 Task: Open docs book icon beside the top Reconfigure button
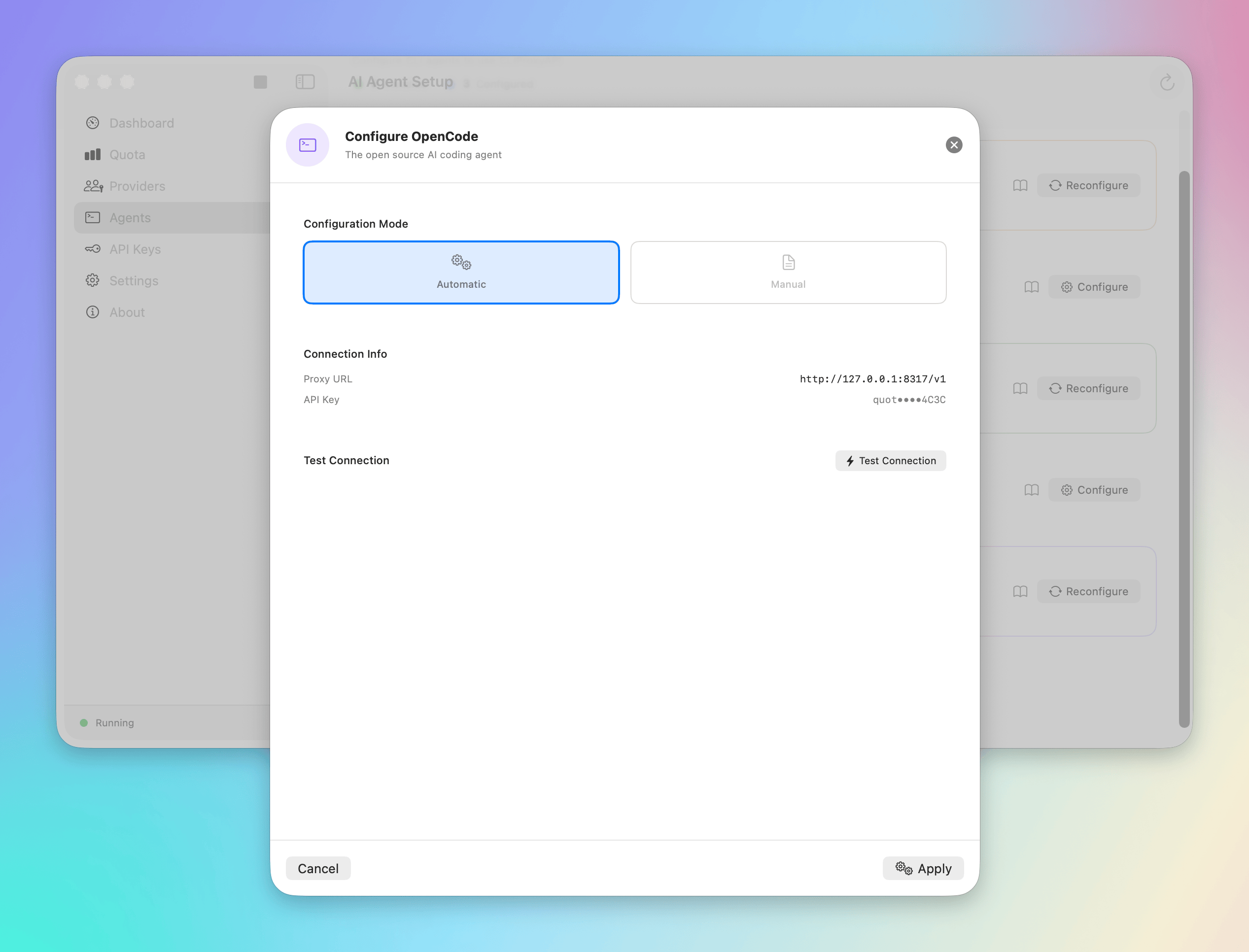pyautogui.click(x=1020, y=186)
